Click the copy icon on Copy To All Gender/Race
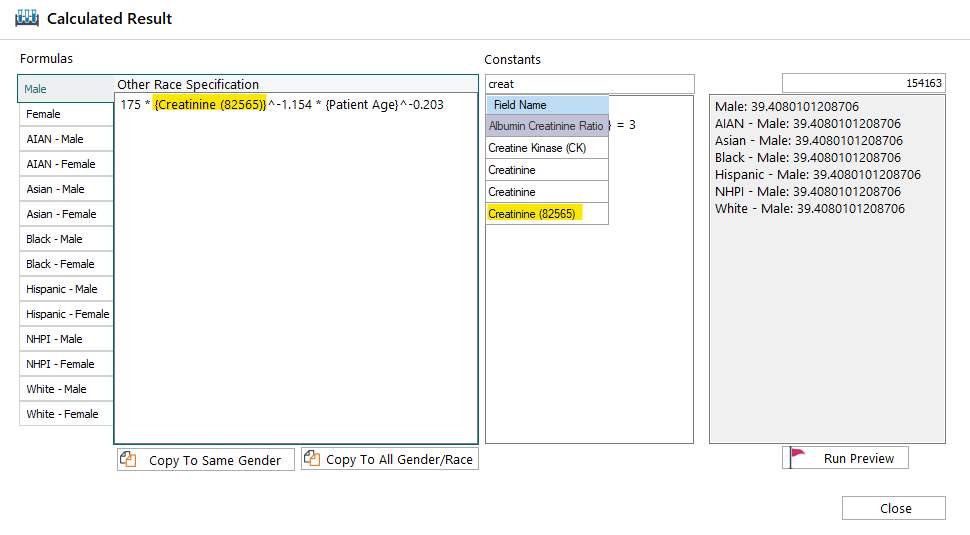The width and height of the screenshot is (970, 535). click(x=312, y=458)
